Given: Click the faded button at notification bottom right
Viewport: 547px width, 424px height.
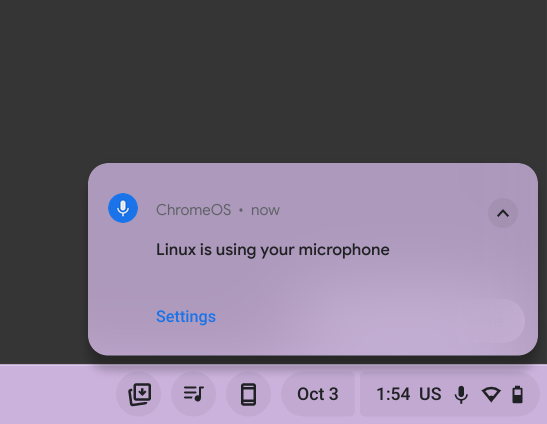Looking at the screenshot, I should pos(495,321).
